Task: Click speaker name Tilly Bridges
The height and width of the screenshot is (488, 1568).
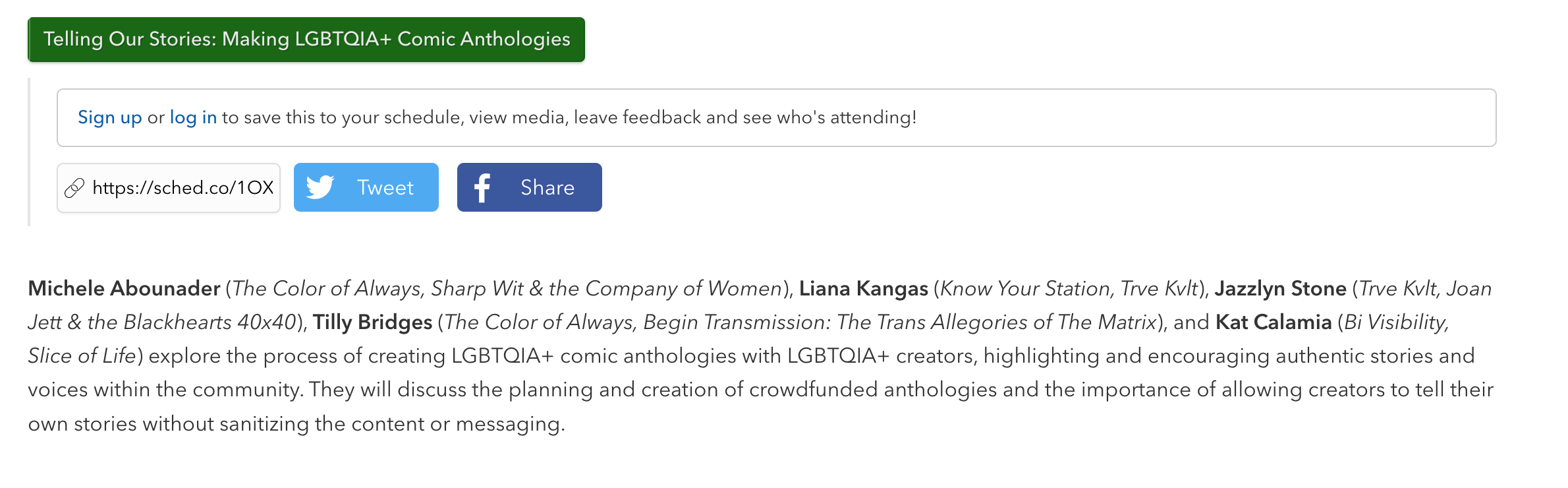Action: pyautogui.click(x=372, y=322)
